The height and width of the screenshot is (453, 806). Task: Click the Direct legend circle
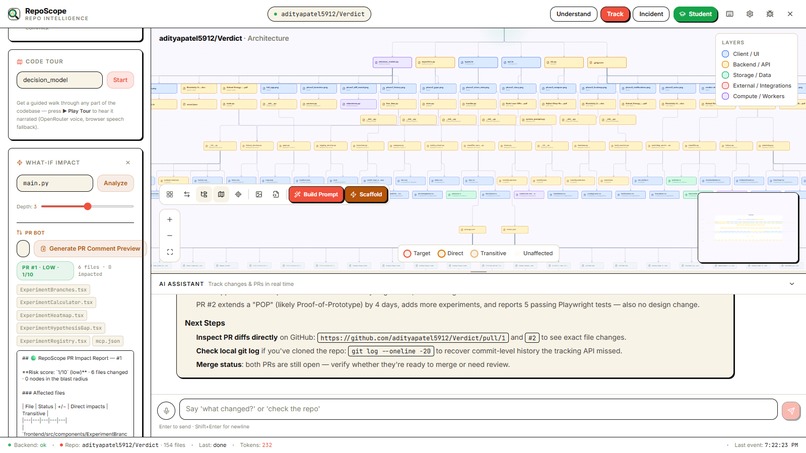click(x=441, y=253)
